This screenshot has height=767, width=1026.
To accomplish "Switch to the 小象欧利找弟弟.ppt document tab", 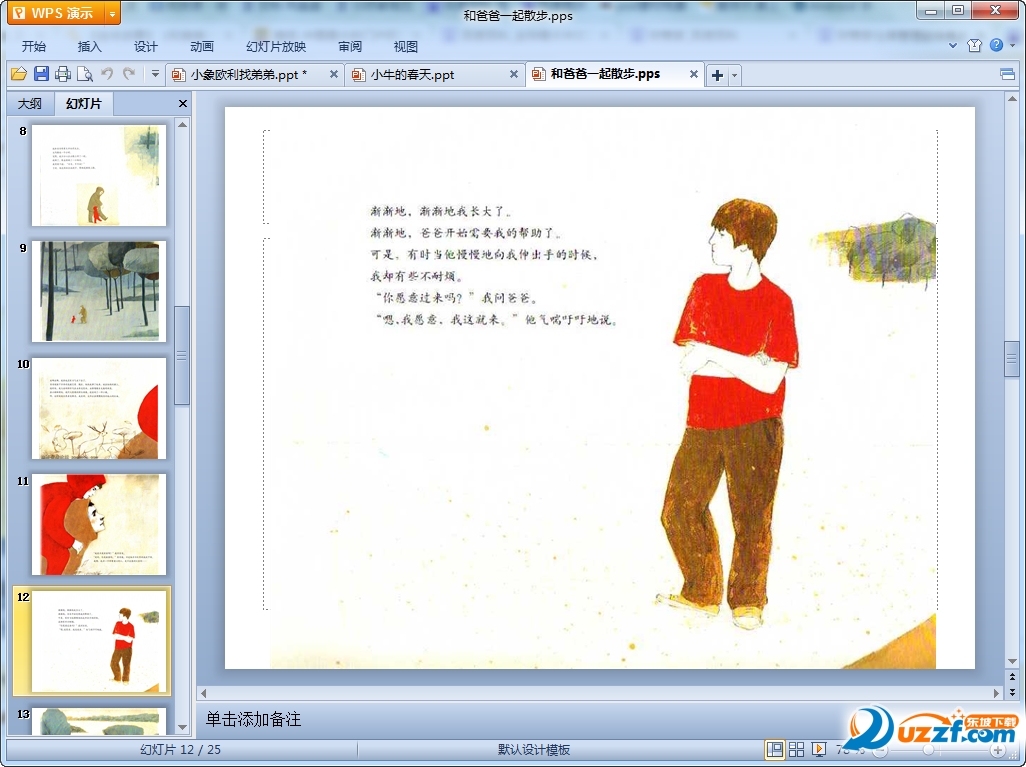I will [249, 75].
